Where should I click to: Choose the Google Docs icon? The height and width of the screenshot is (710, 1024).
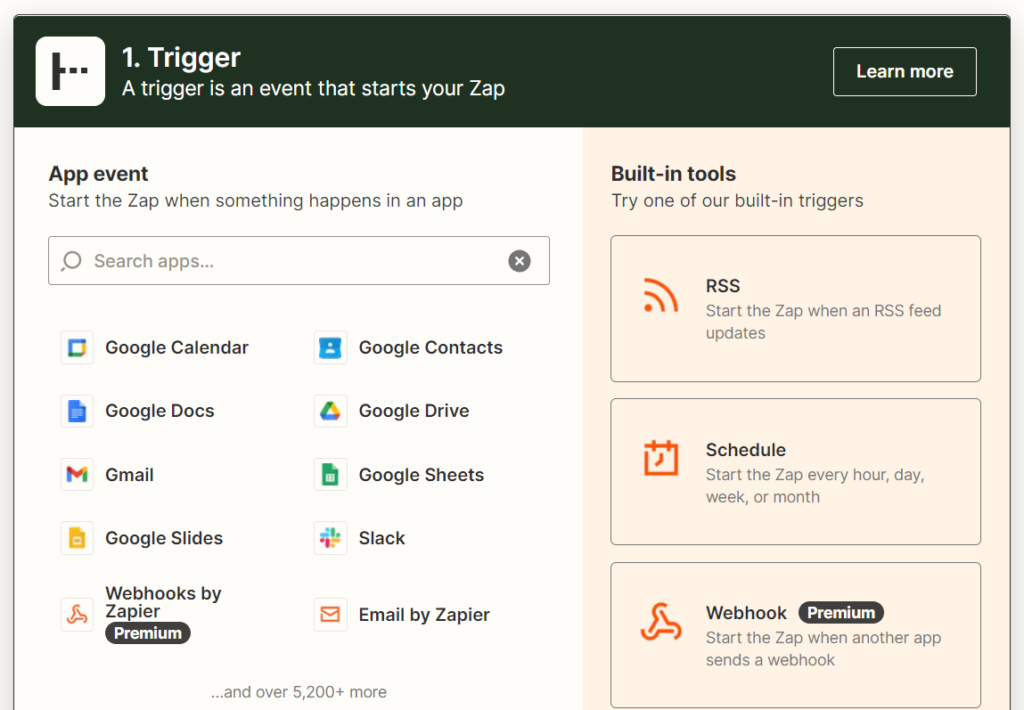[x=77, y=411]
